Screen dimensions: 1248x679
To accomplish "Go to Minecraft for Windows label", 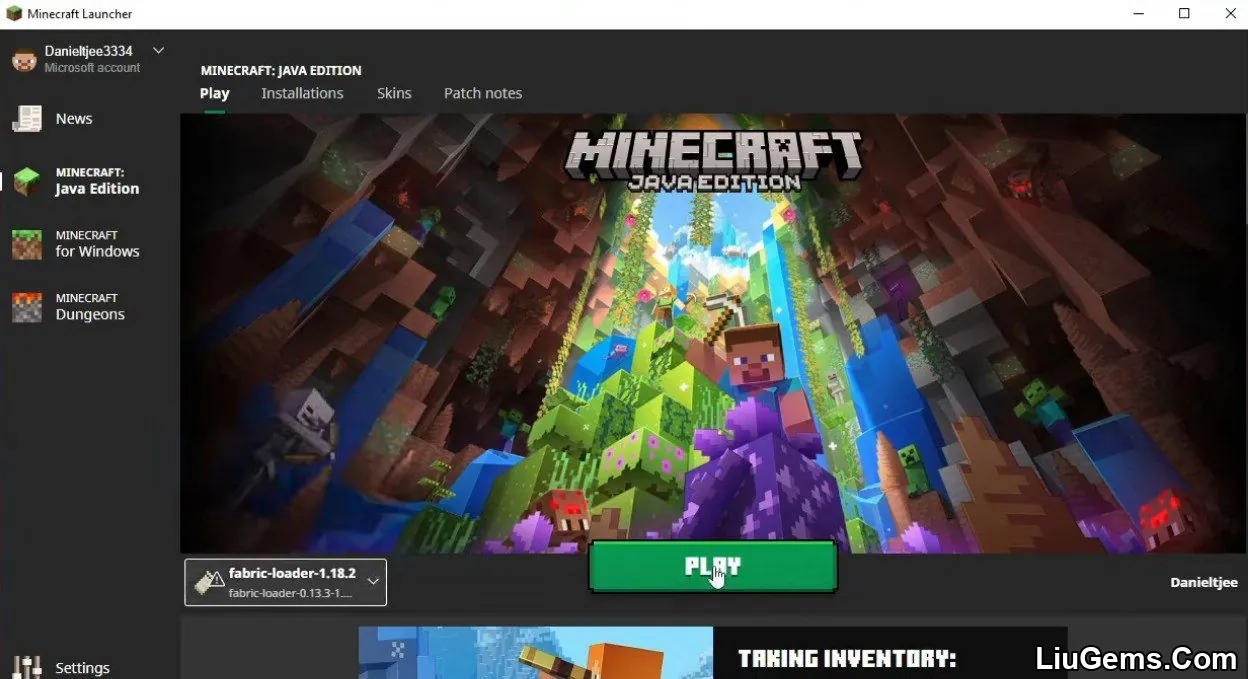I will point(97,244).
